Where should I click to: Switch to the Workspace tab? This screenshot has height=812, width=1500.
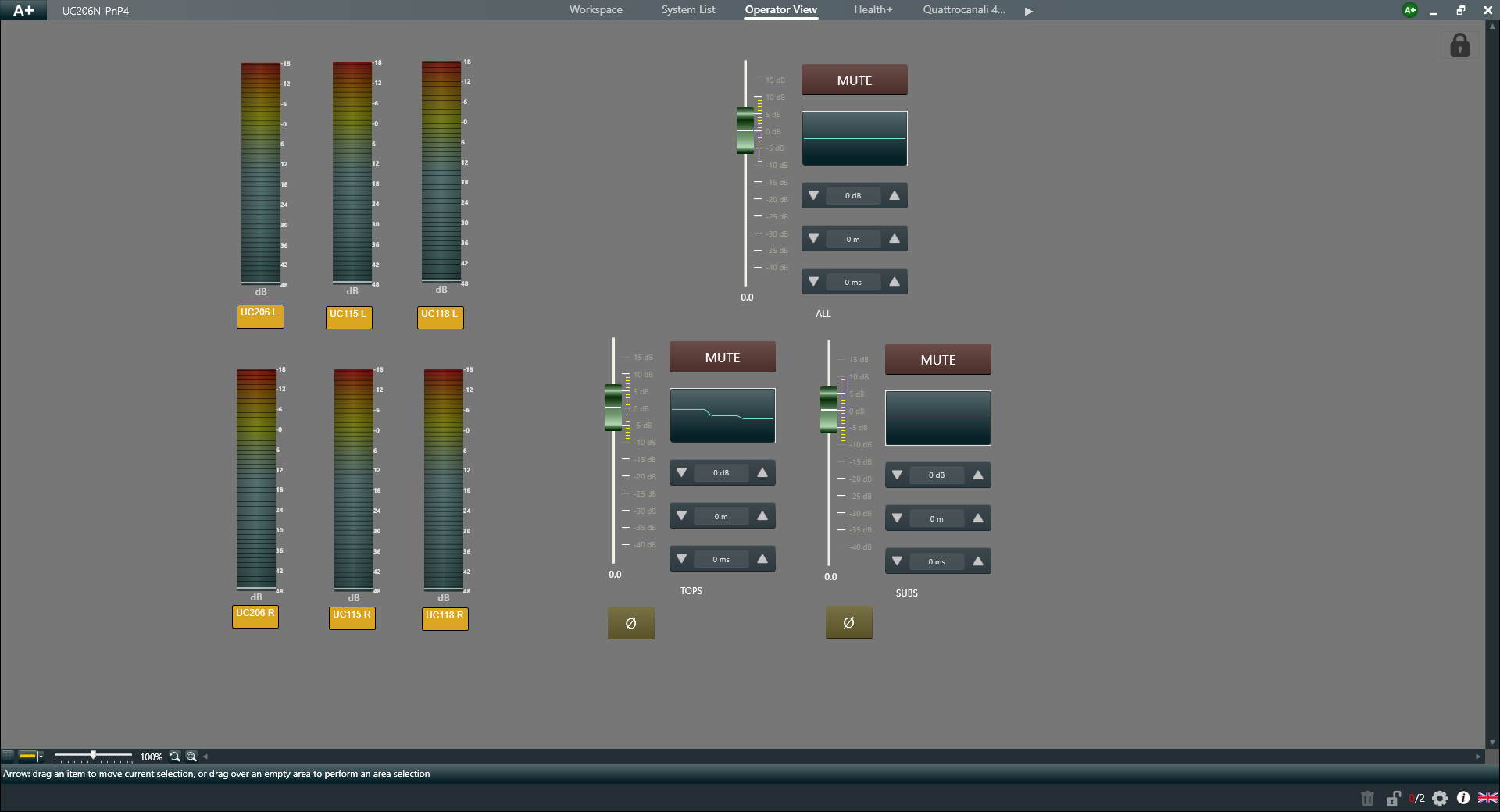[595, 10]
